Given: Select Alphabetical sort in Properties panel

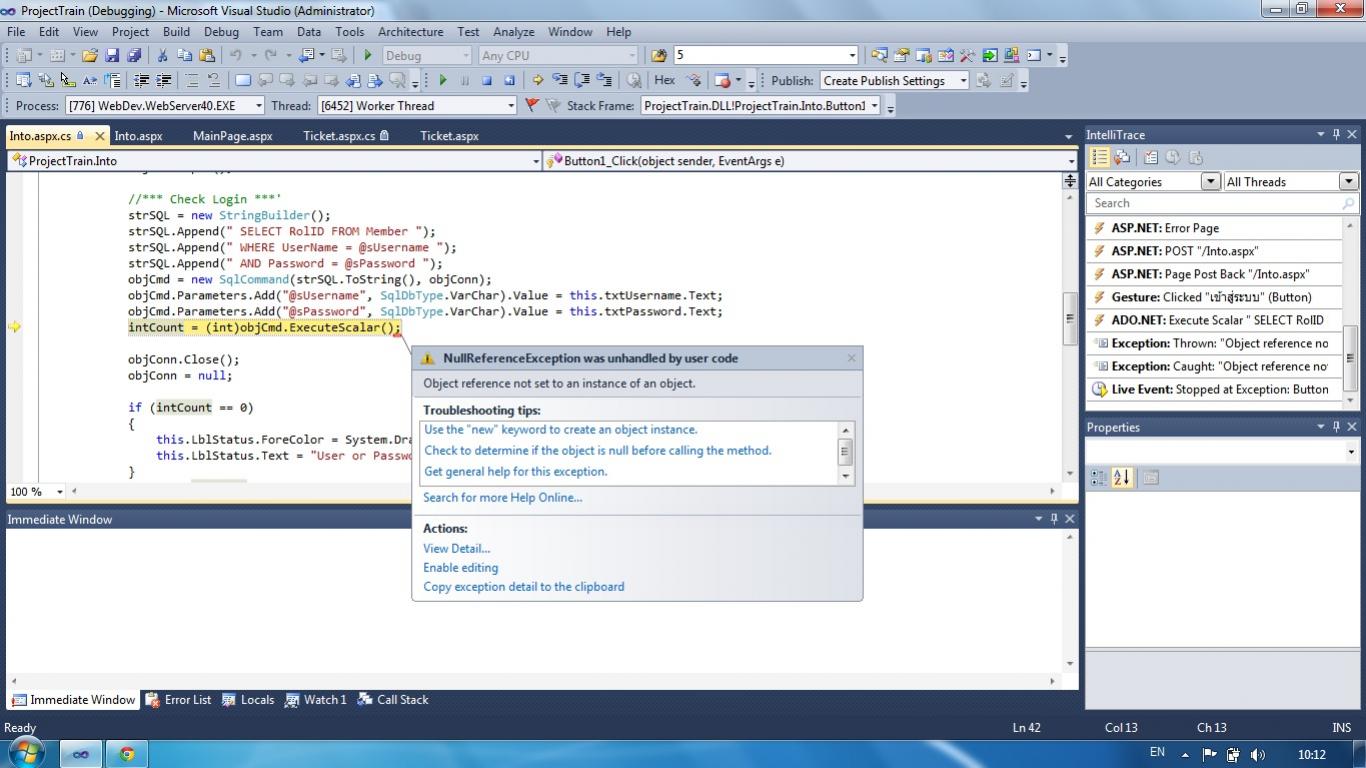Looking at the screenshot, I should pyautogui.click(x=1121, y=478).
